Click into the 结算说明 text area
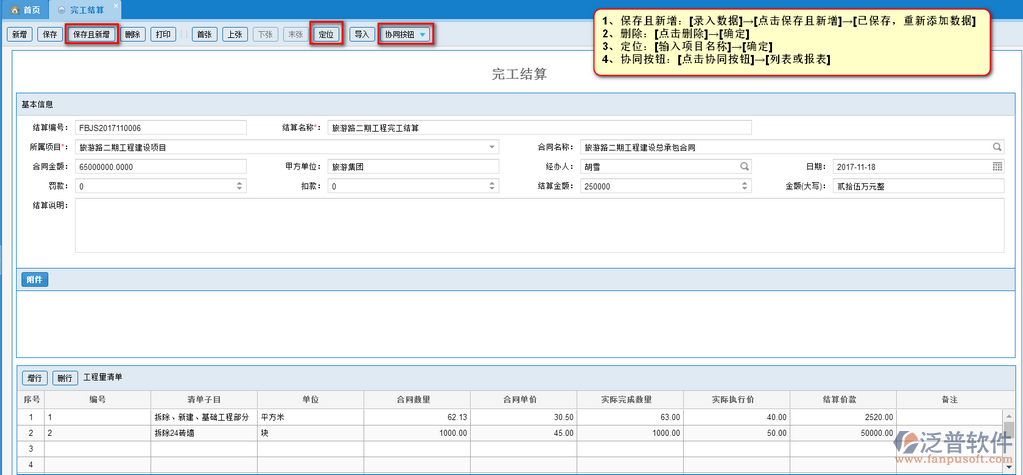 538,225
